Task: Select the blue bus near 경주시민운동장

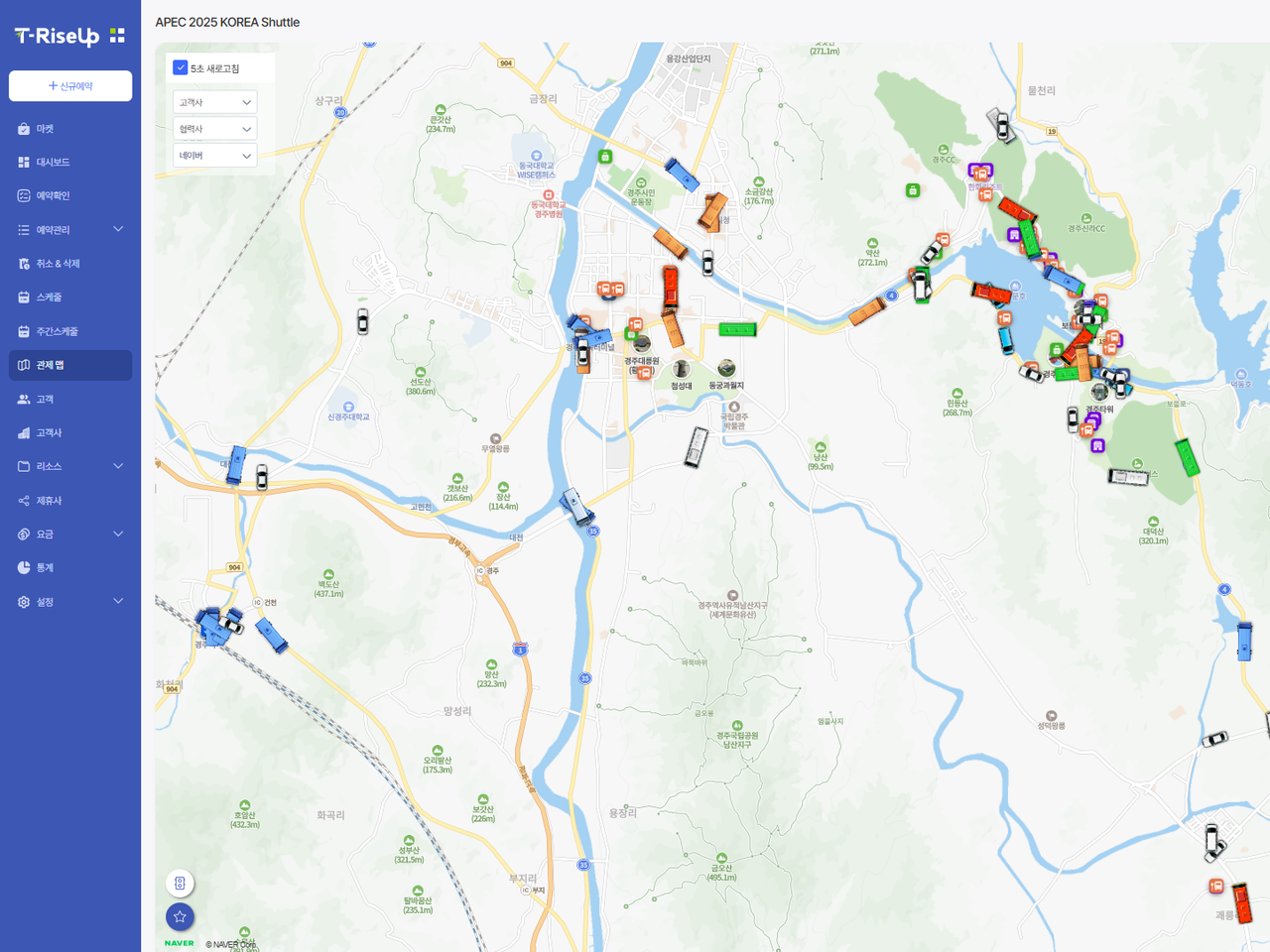Action: 682,175
